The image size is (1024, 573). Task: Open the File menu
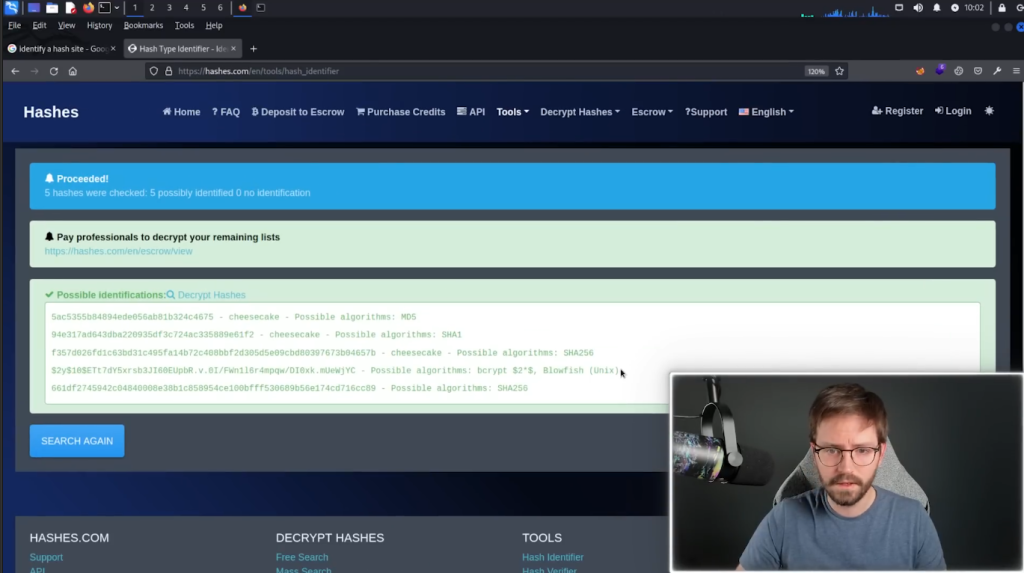tap(14, 25)
